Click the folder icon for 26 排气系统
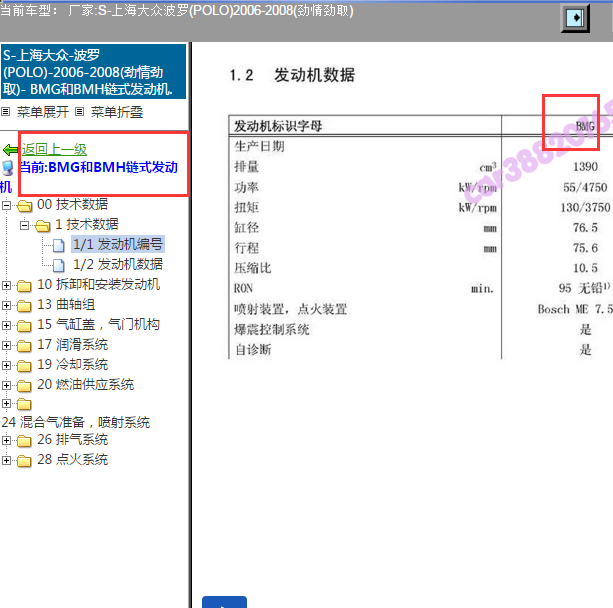Screen dimensions: 613x608 point(24,441)
